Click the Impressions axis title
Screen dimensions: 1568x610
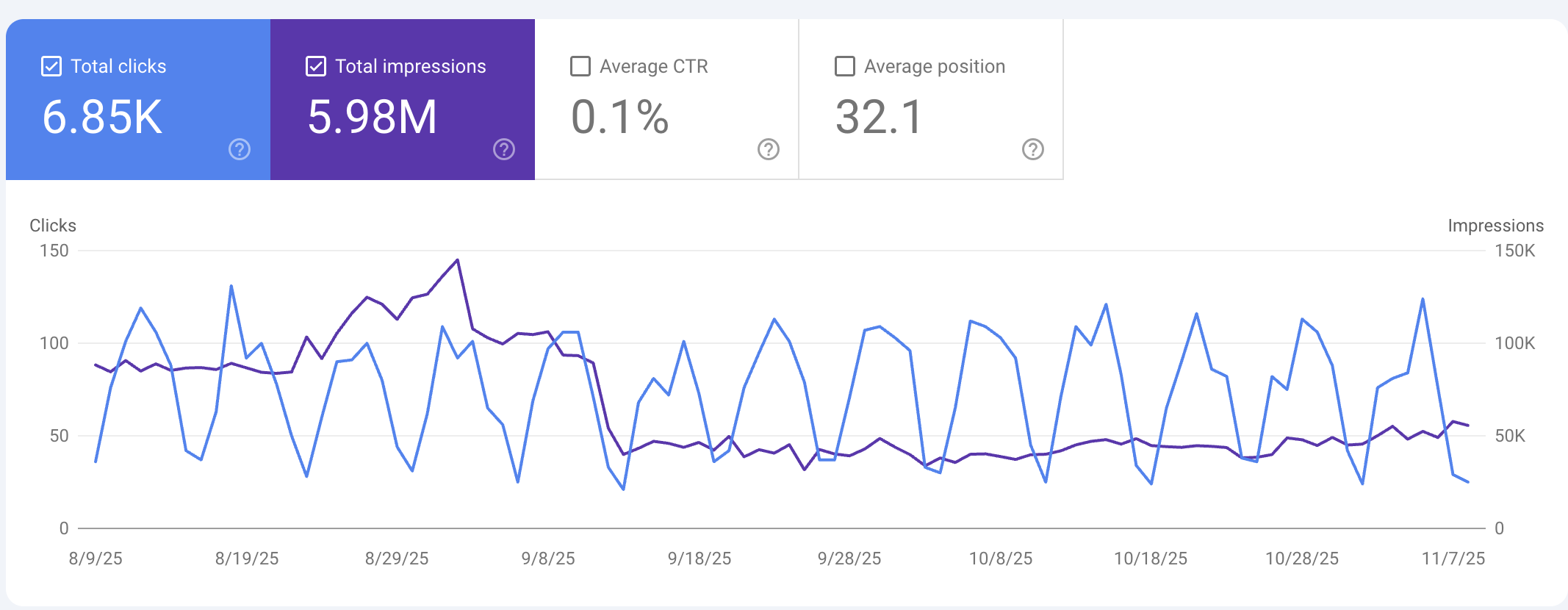click(1495, 226)
